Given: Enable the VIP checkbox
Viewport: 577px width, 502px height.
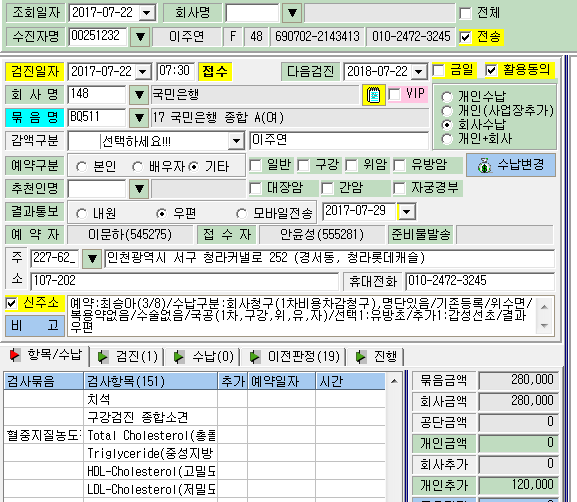Looking at the screenshot, I should point(394,94).
